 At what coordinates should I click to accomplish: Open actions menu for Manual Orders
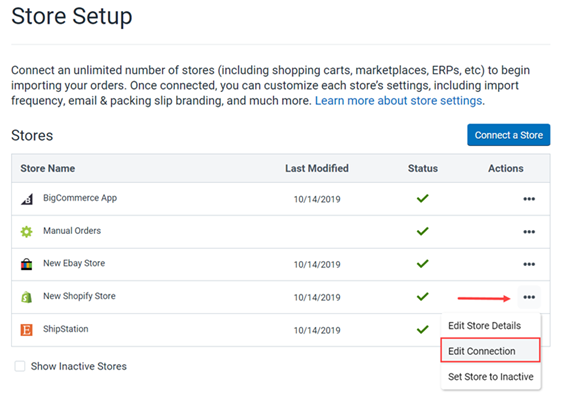tap(529, 232)
